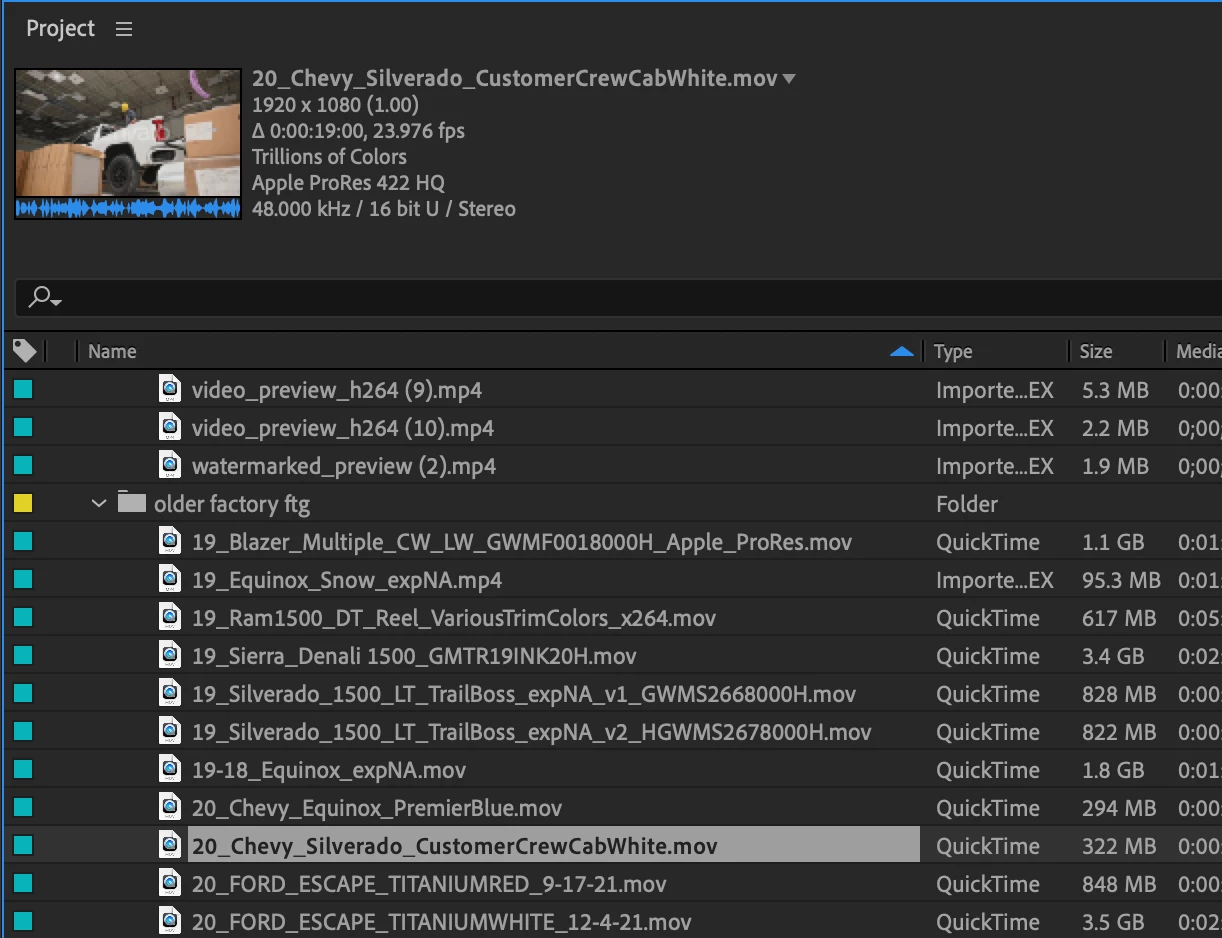Select 19_Equinox_Snow_expNA.mp4
Screen dimensions: 1222x938
point(347,580)
